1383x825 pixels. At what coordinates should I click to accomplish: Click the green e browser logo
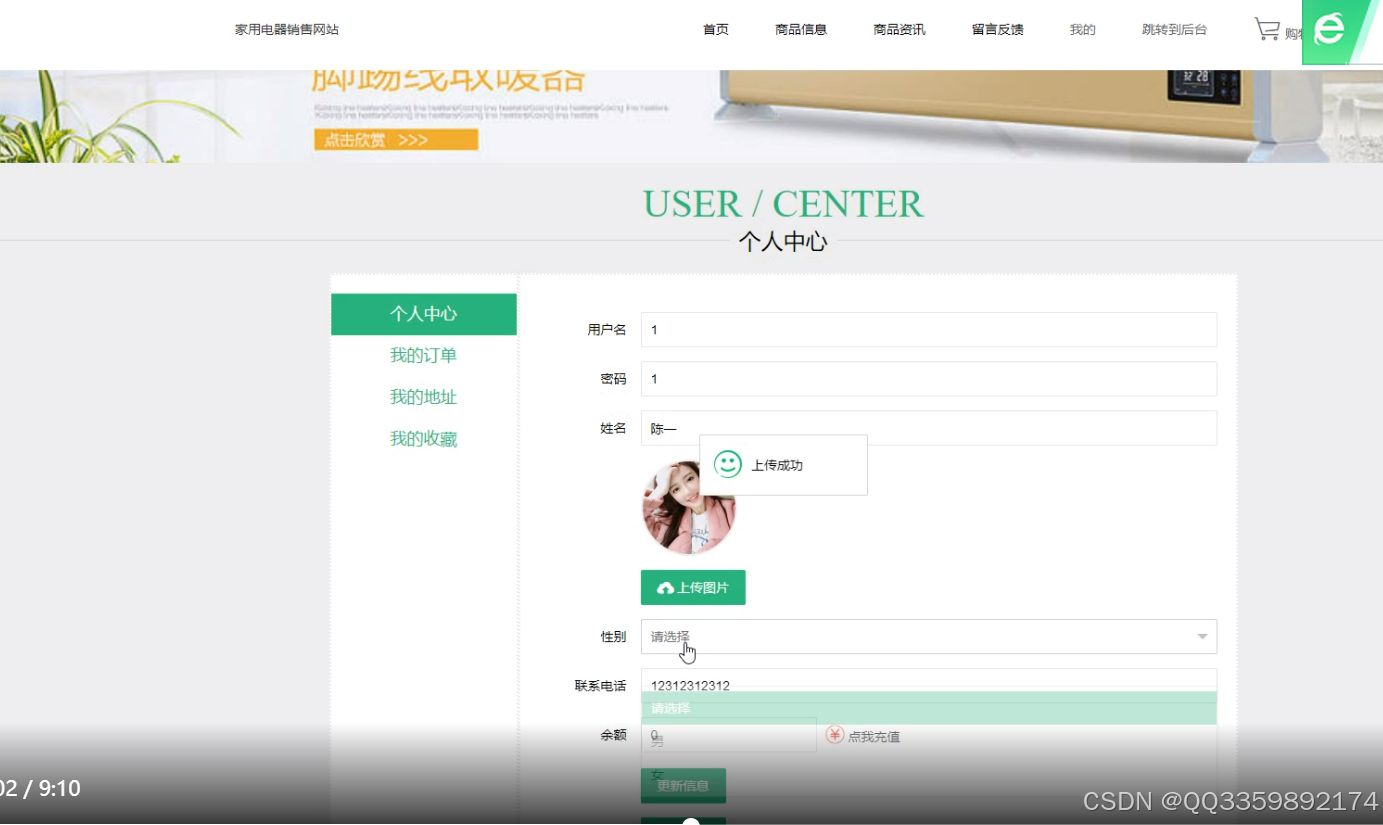tap(1329, 30)
